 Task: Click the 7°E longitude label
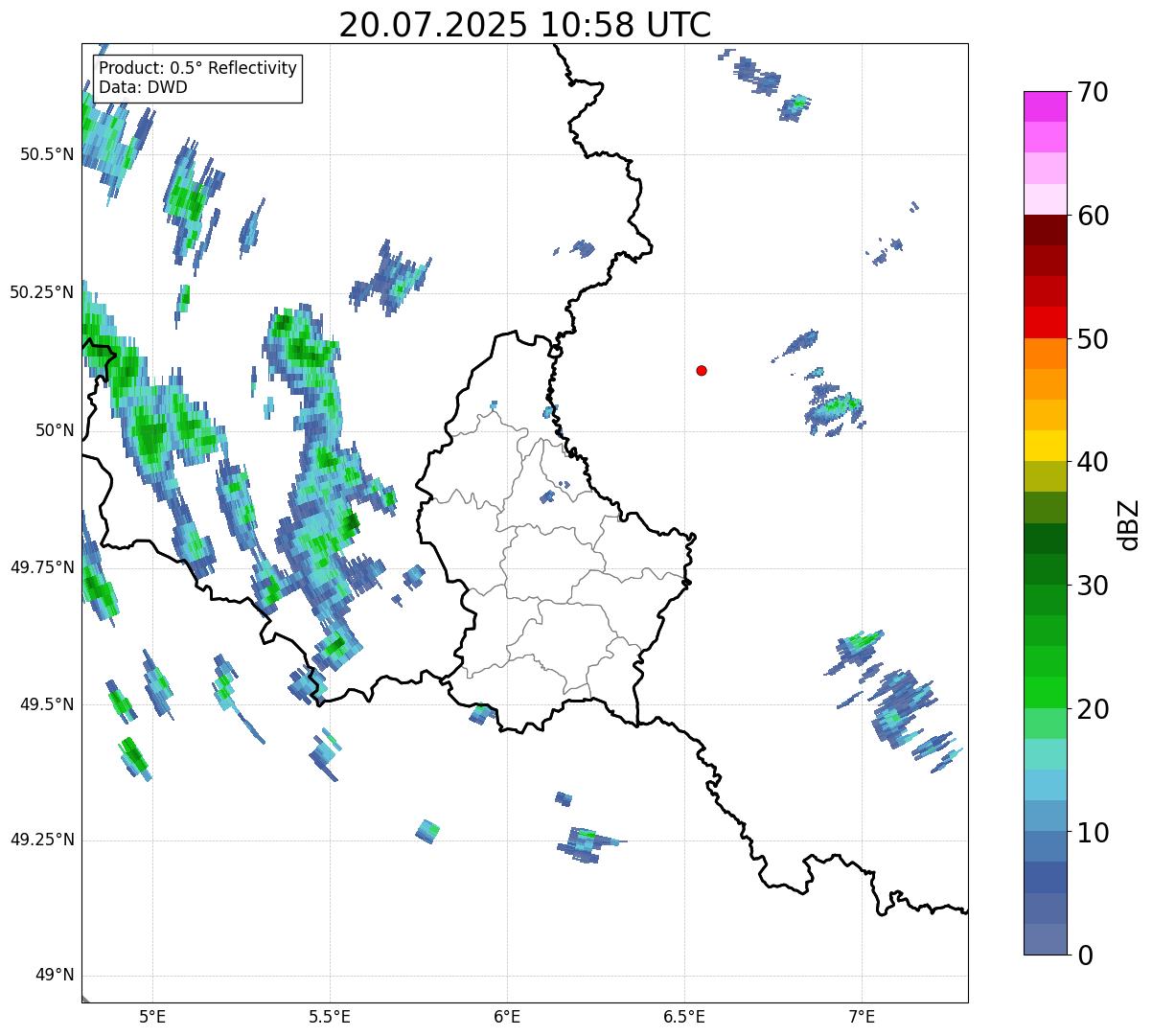[x=862, y=1016]
